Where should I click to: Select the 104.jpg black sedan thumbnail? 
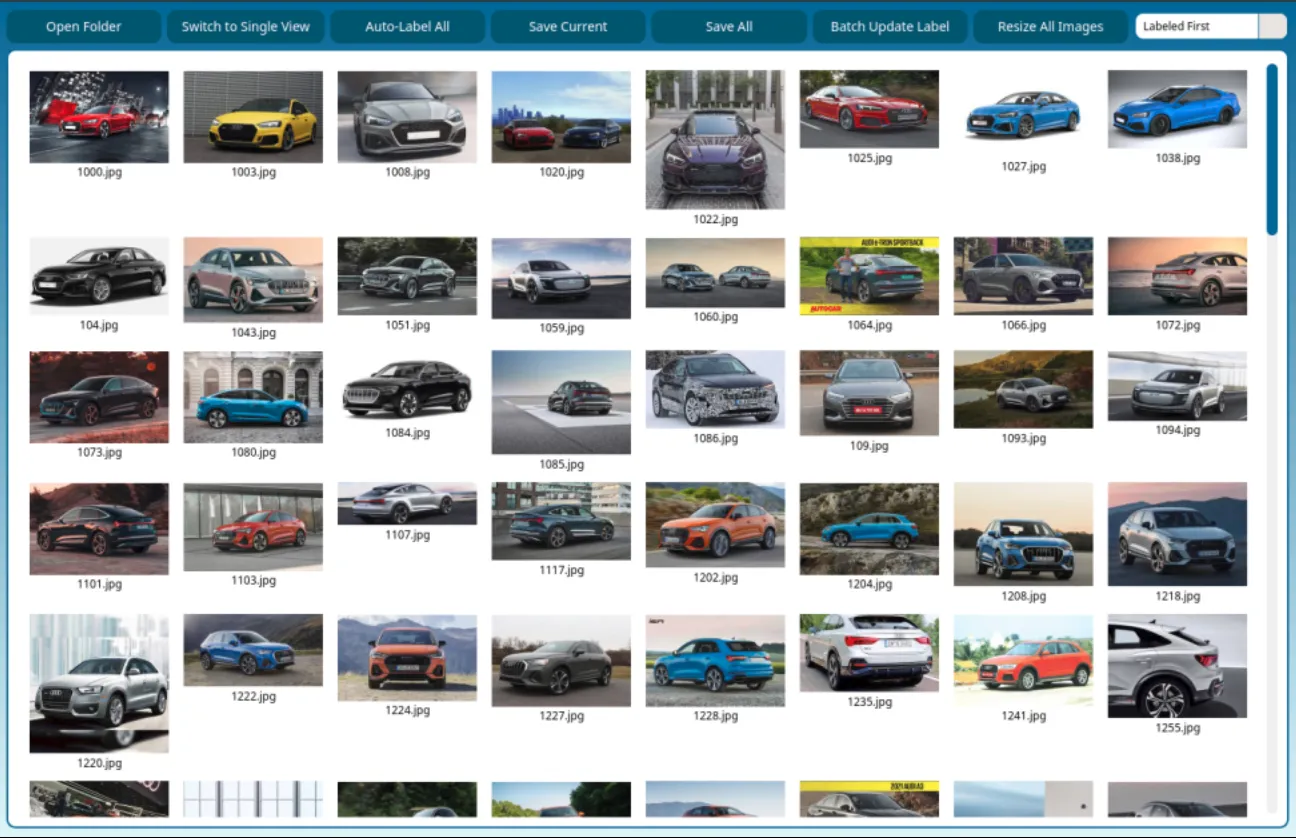pyautogui.click(x=99, y=276)
